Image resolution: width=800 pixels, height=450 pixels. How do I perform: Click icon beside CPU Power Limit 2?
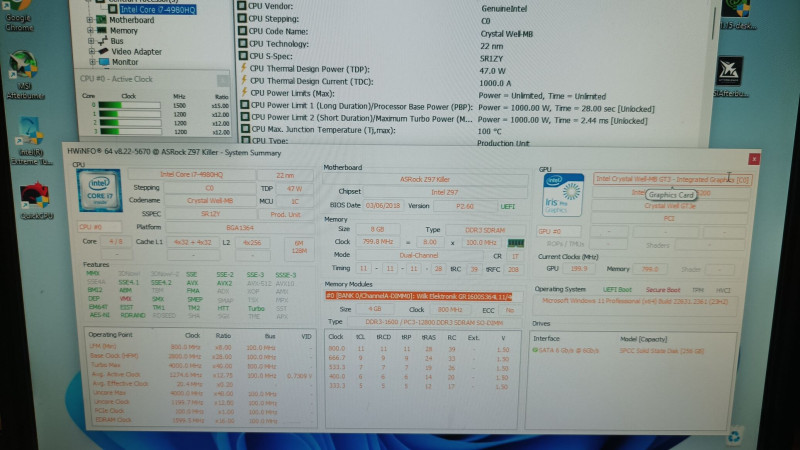pos(245,117)
